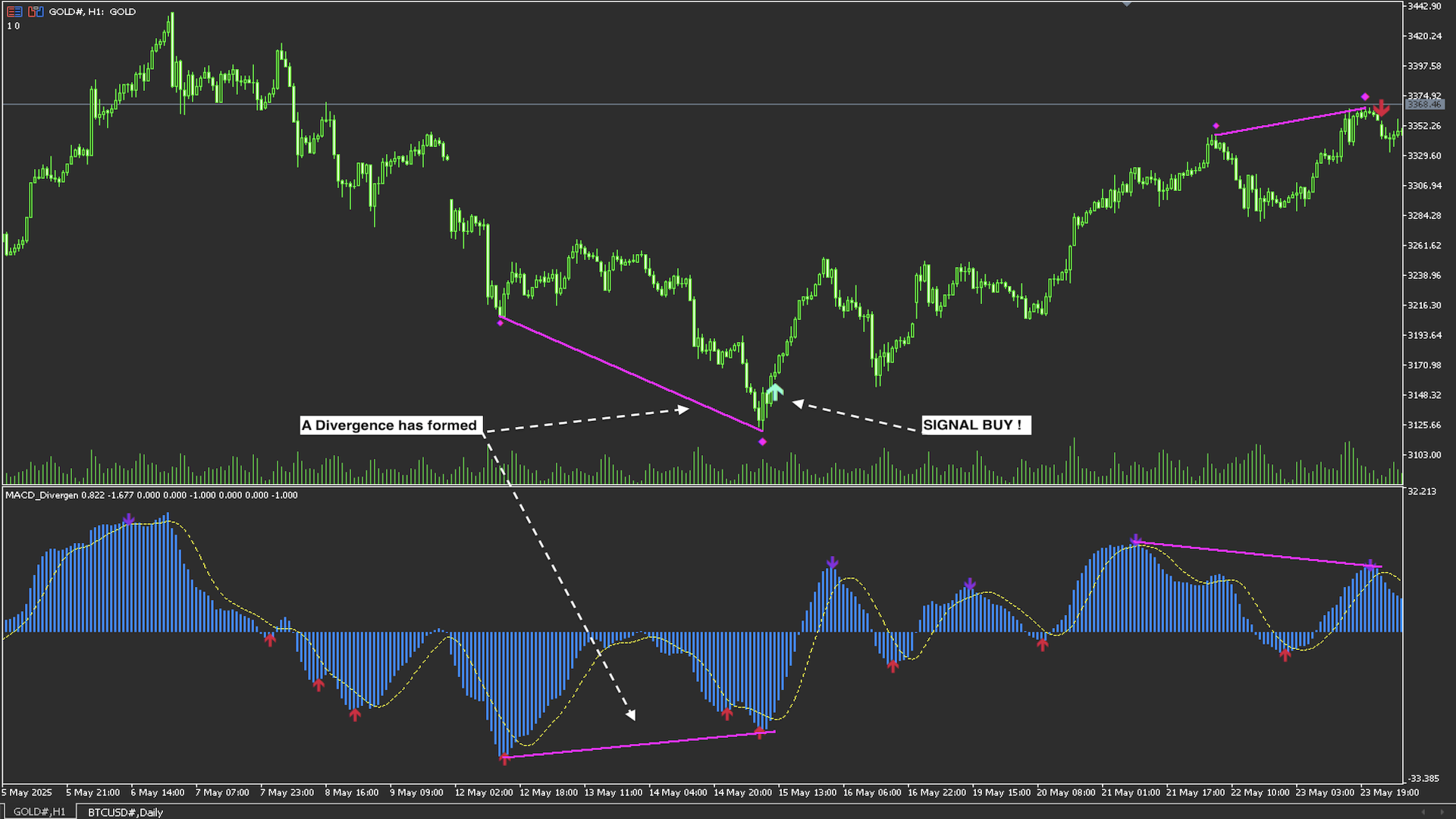Select the magenta diamond below the lowest candle
Image resolution: width=1456 pixels, height=819 pixels.
click(762, 441)
